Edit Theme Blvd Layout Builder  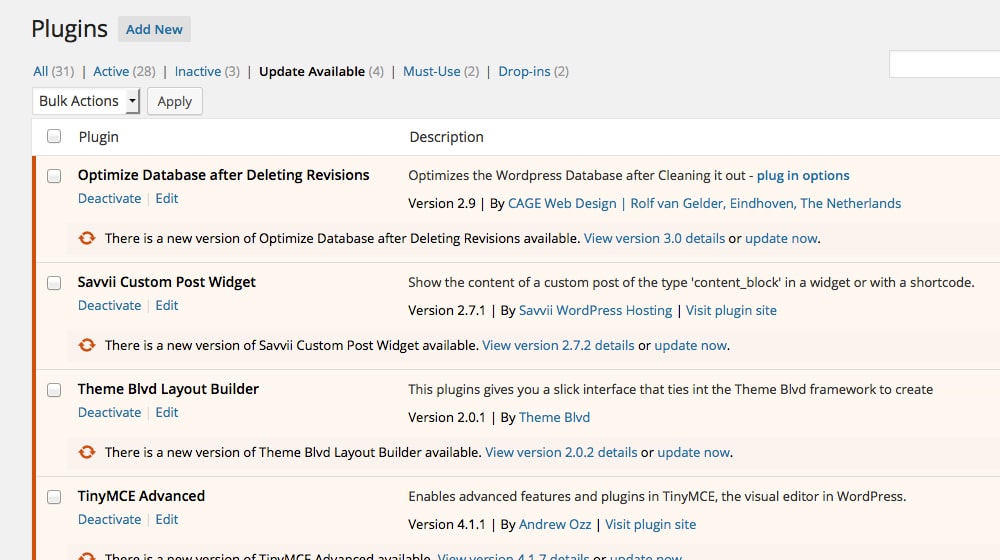click(167, 413)
